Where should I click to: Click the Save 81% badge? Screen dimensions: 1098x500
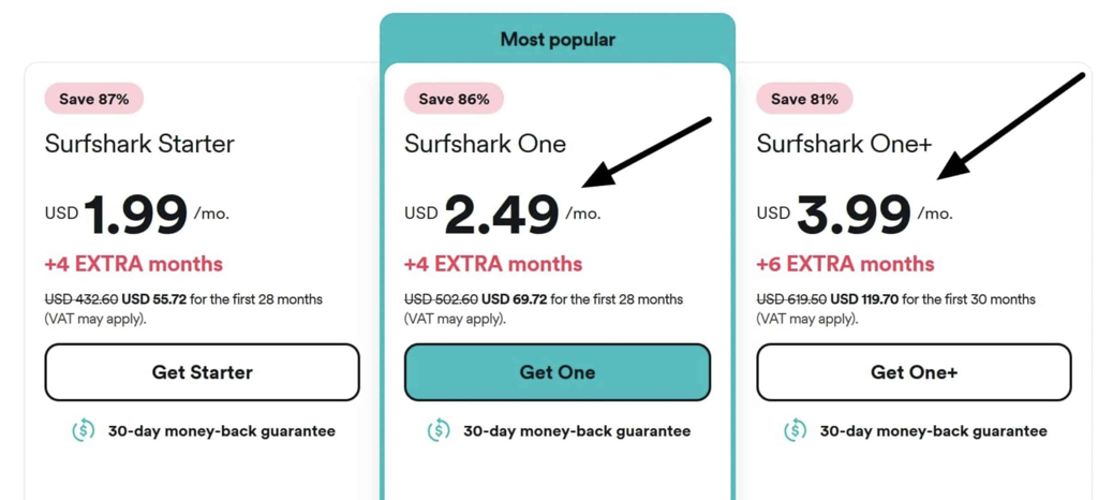[805, 99]
